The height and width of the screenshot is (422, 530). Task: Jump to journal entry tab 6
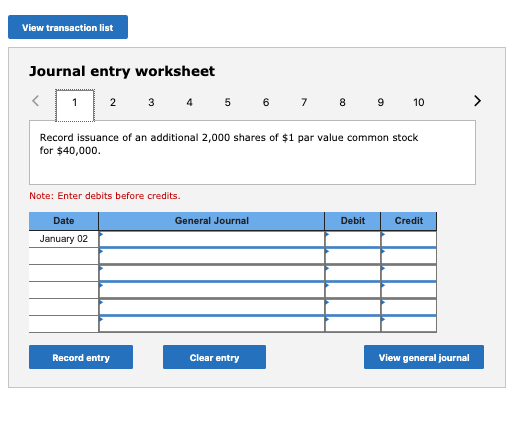coord(266,102)
